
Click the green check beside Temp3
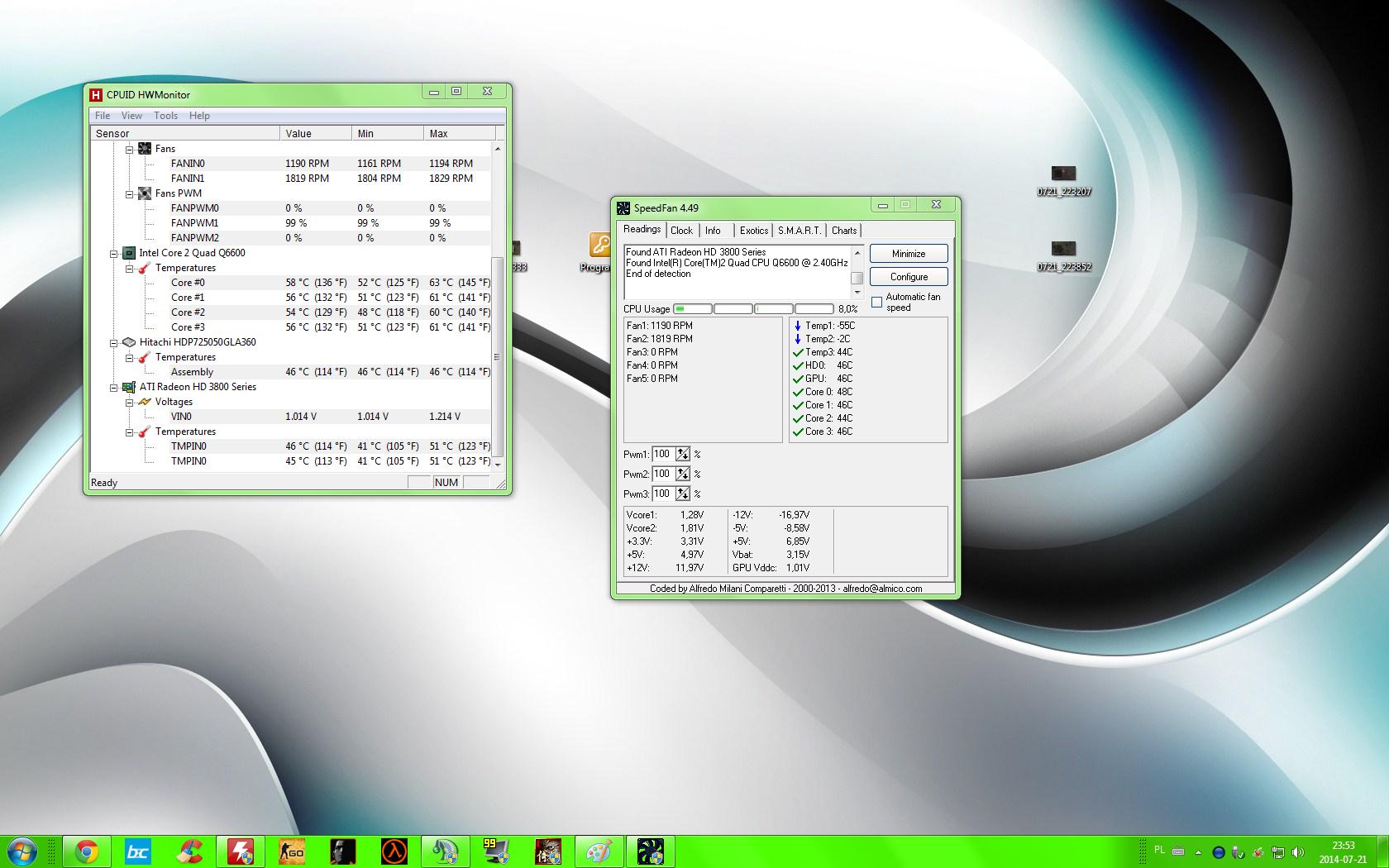coord(798,352)
